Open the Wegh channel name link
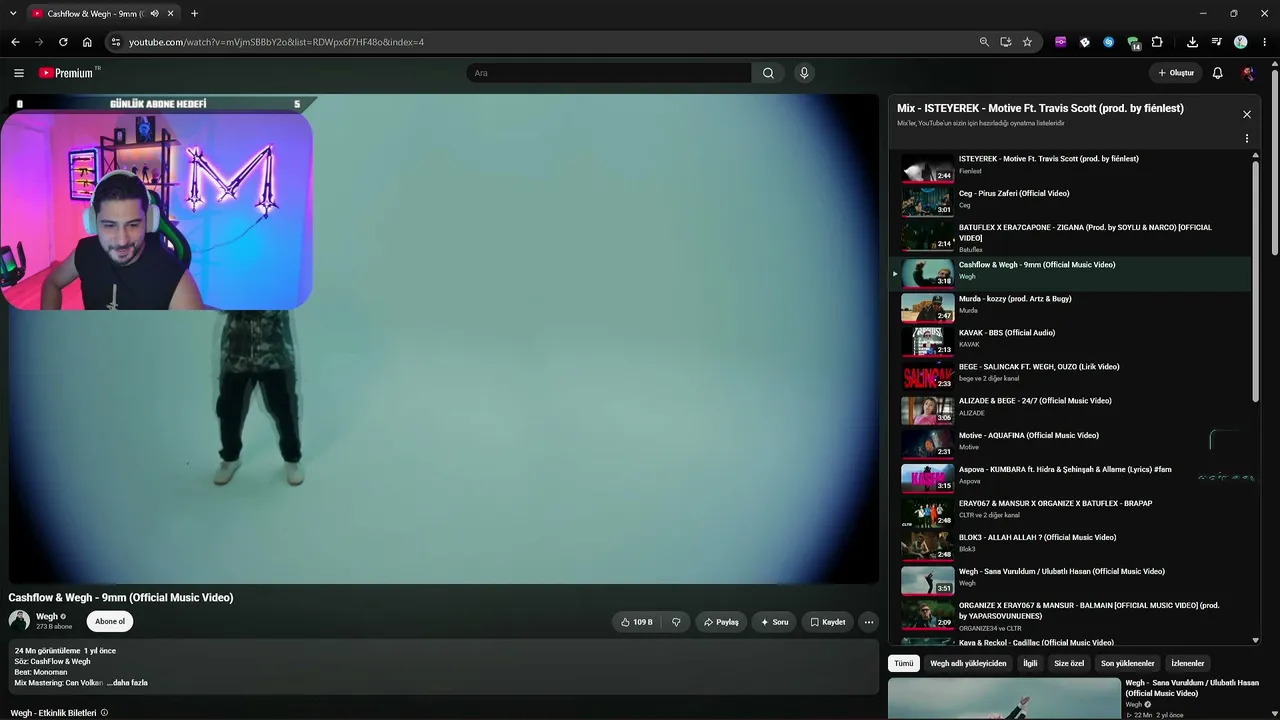This screenshot has width=1280, height=720. coord(47,617)
